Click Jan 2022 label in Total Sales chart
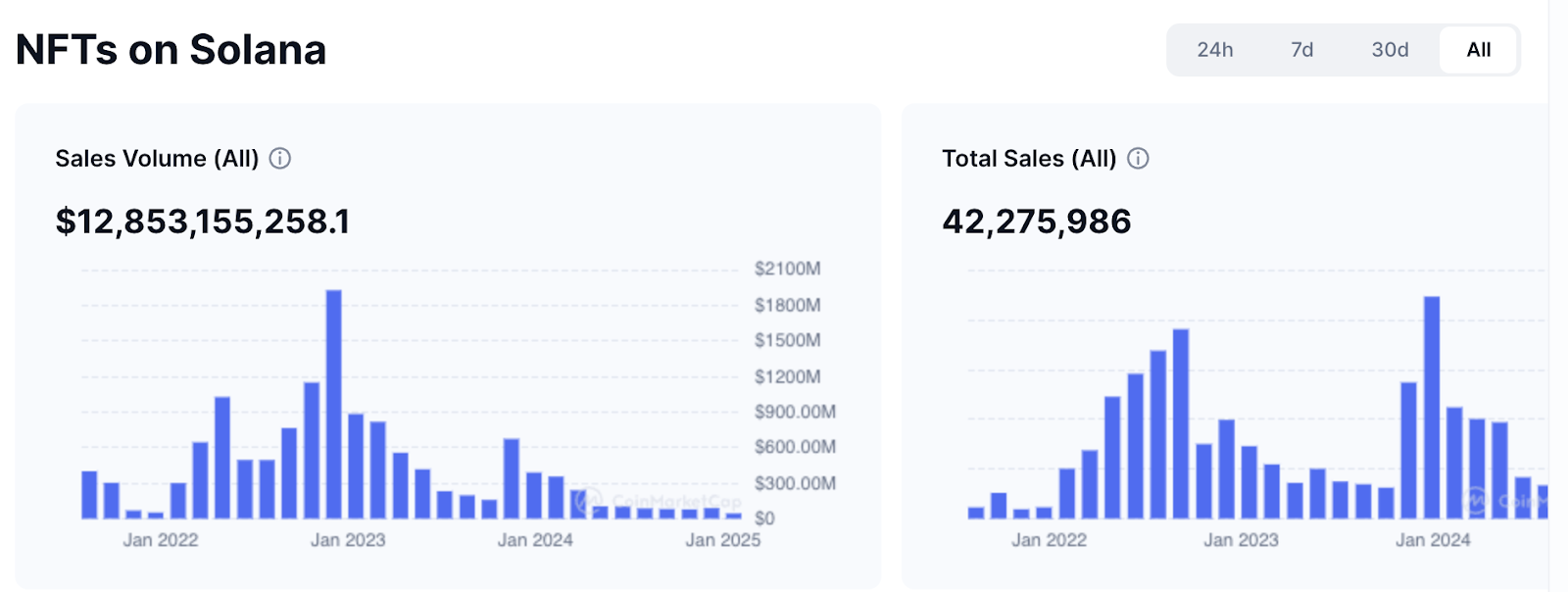The image size is (1568, 592). [x=1050, y=540]
